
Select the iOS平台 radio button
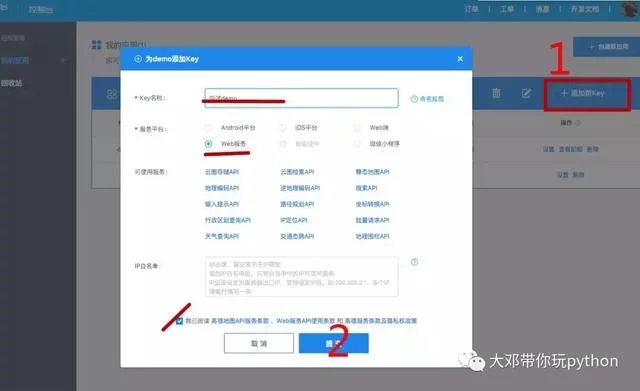coord(282,128)
